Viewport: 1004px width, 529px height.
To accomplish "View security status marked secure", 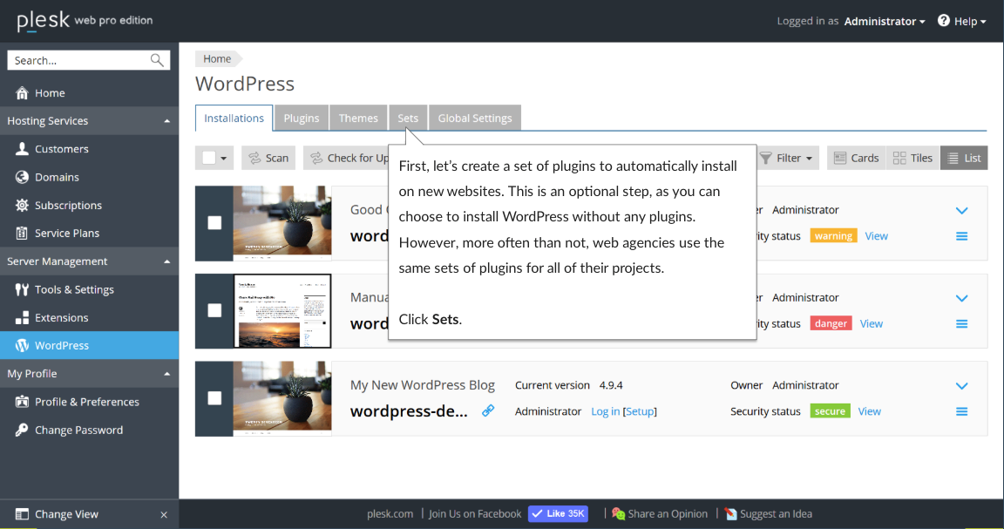I will click(869, 411).
